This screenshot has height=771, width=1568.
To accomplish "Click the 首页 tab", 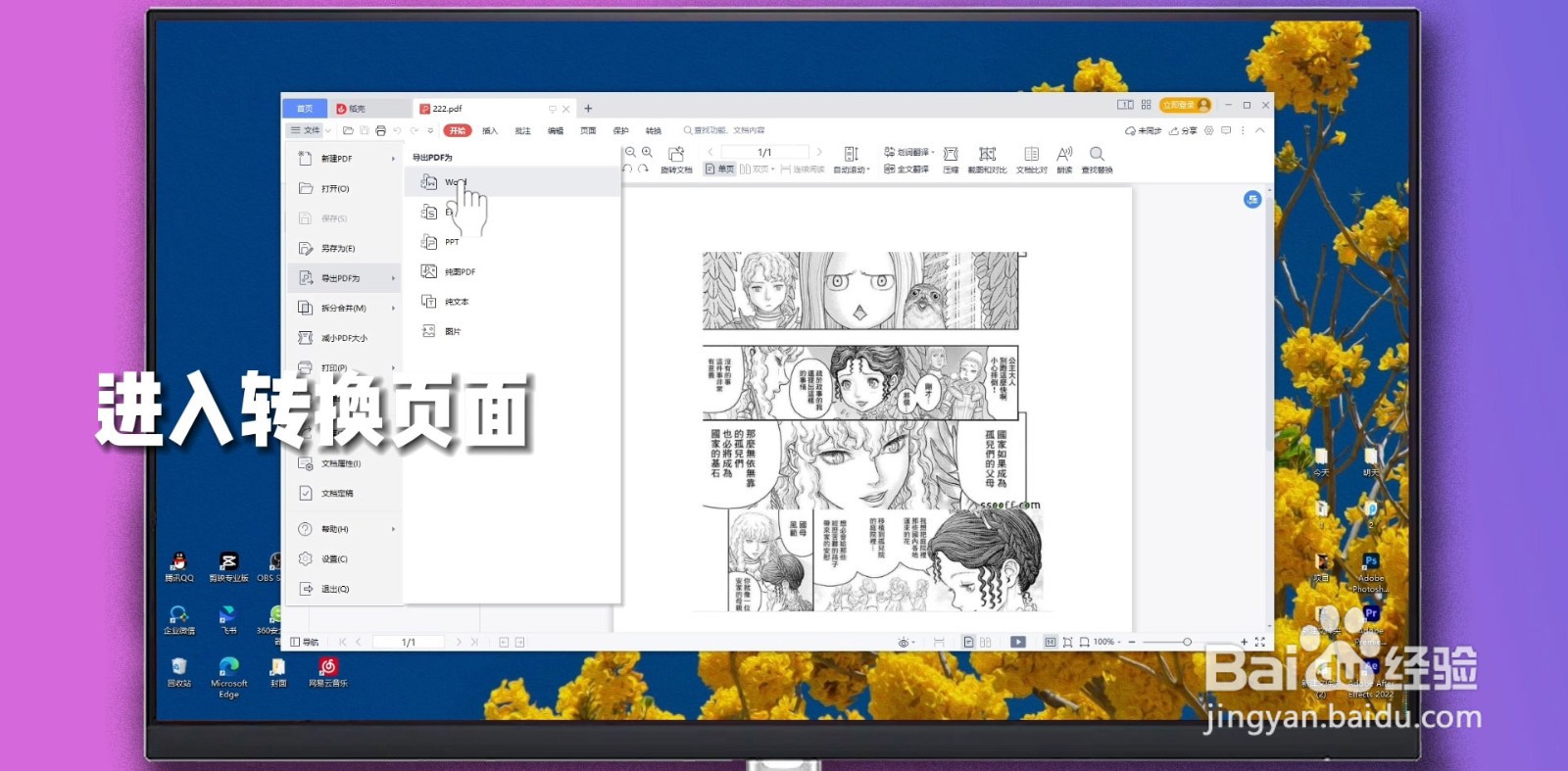I will 305,109.
